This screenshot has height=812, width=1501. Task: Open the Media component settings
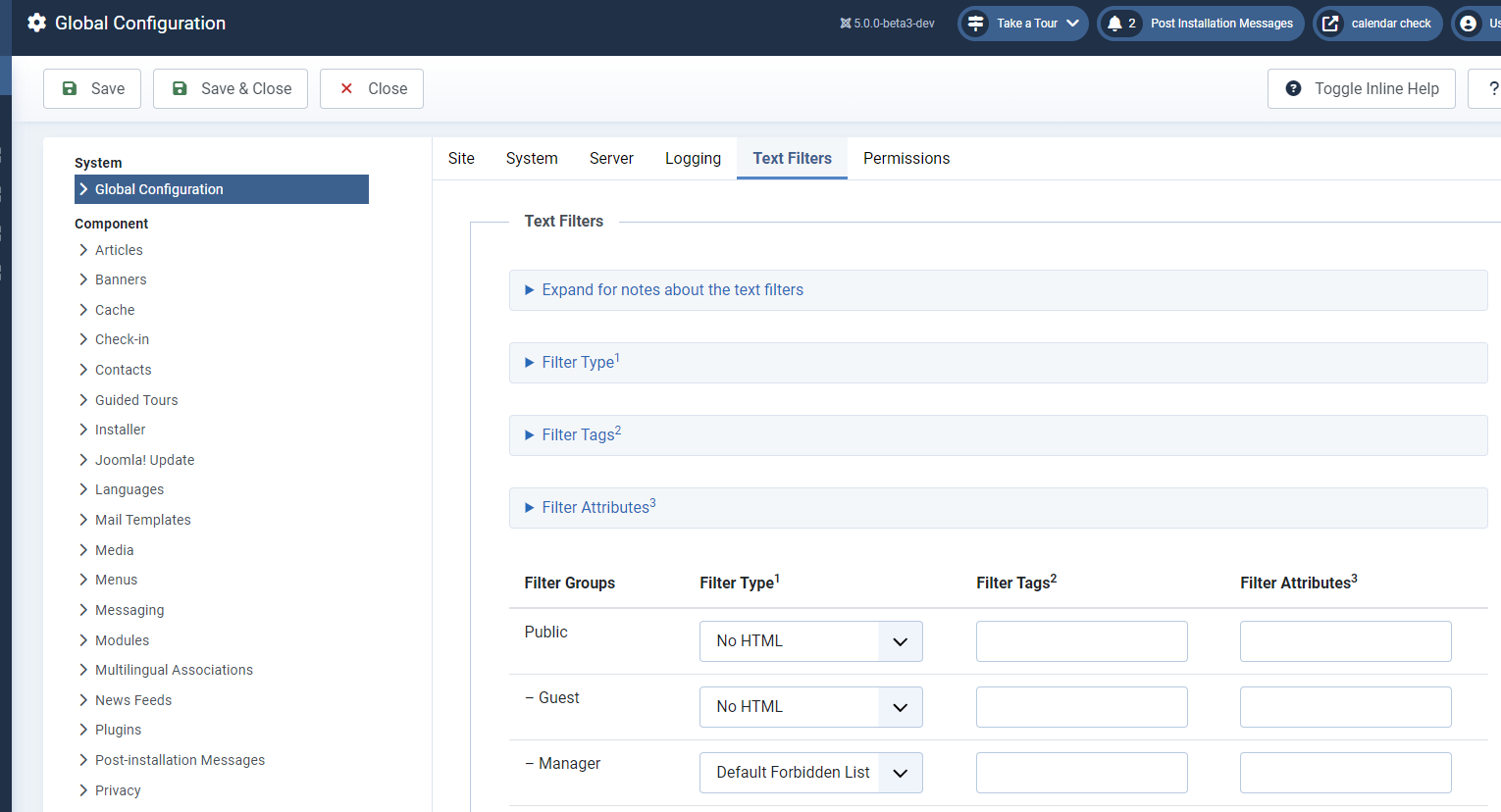[x=114, y=550]
